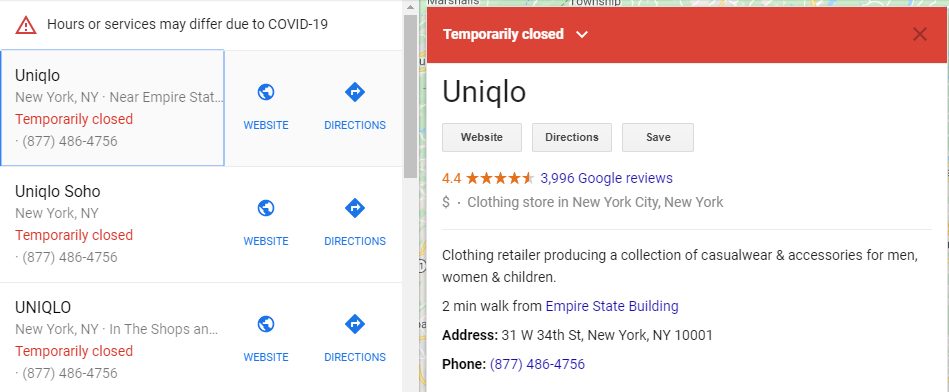This screenshot has width=949, height=392.
Task: Expand the Temporarily closed chevron
Action: 582,34
